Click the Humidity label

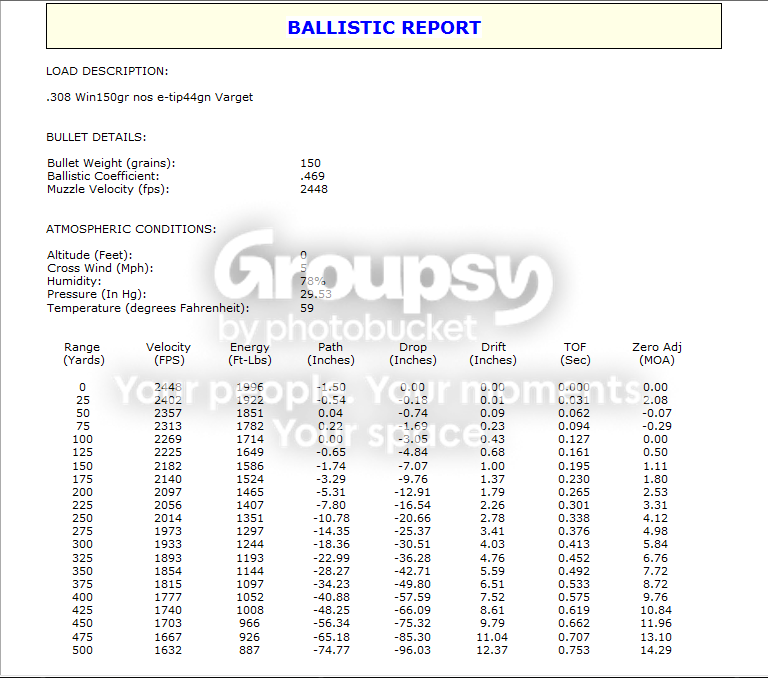tap(74, 281)
